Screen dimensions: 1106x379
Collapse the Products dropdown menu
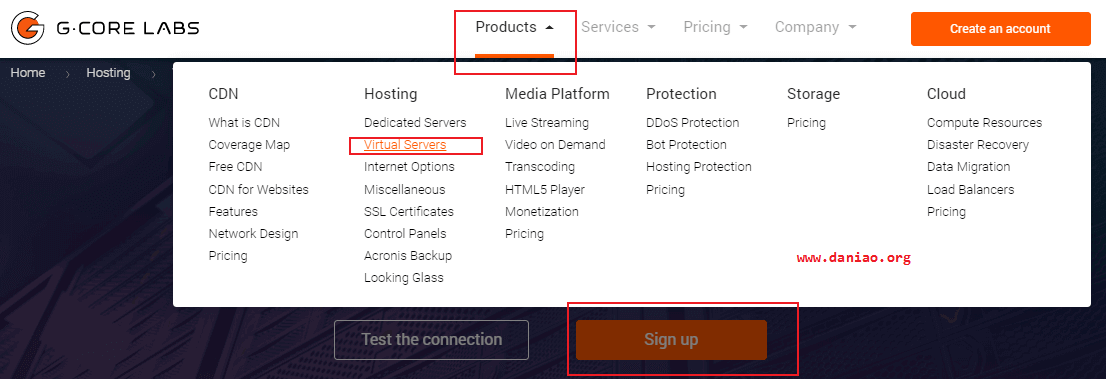[514, 28]
